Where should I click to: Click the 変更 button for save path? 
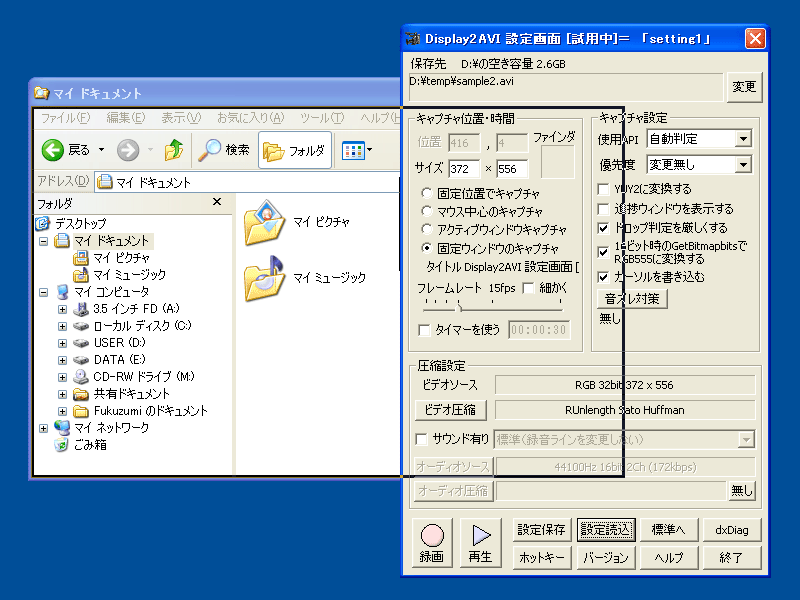click(744, 87)
